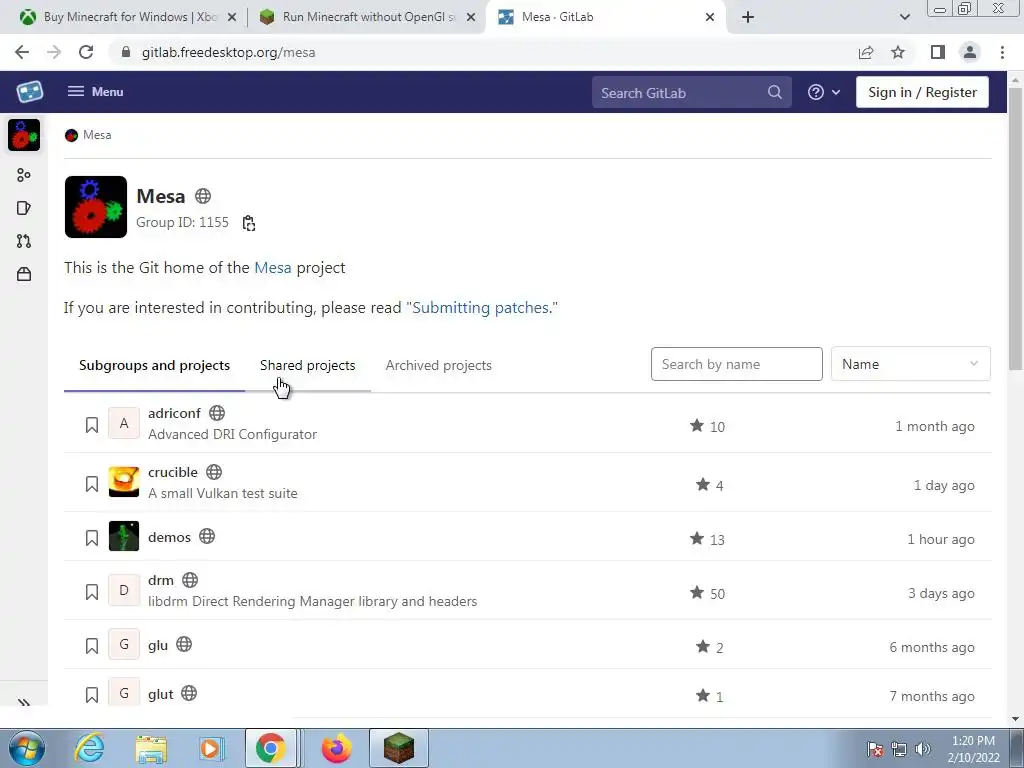The width and height of the screenshot is (1024, 768).
Task: Click star icon on adriconf row
Action: [x=697, y=426]
